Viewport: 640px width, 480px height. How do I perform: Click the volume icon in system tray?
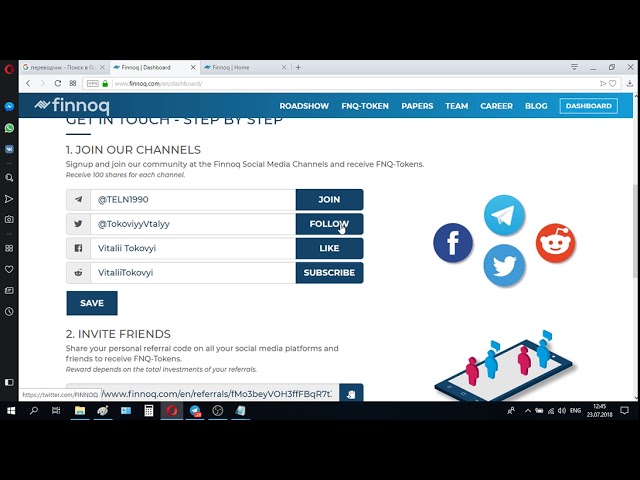[x=562, y=411]
